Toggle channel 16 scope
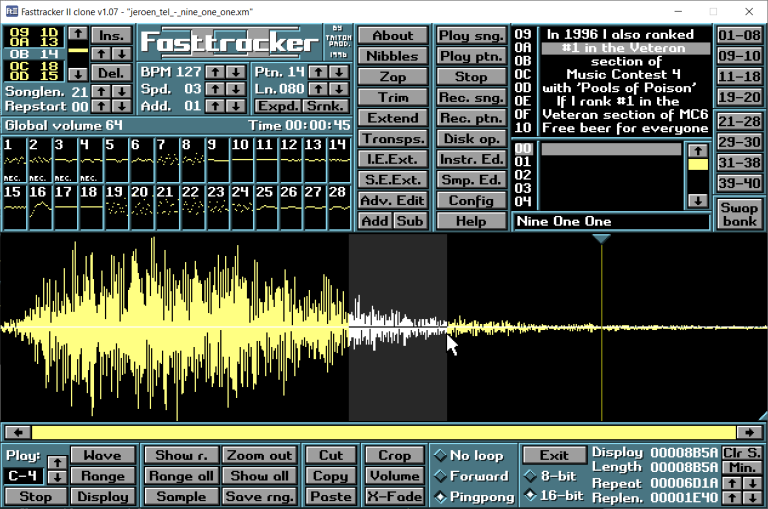The width and height of the screenshot is (768, 509). [x=40, y=207]
